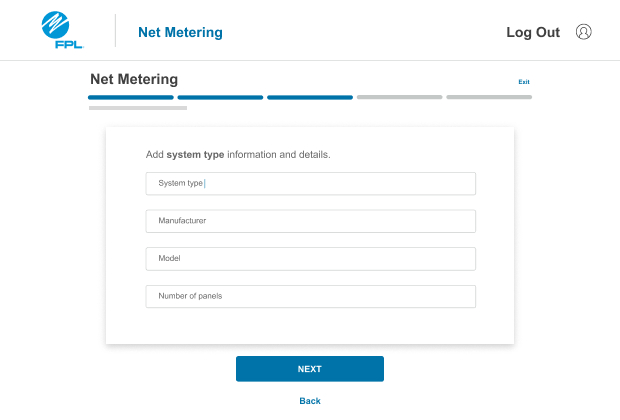Click the bold Net Metering page heading

point(134,79)
